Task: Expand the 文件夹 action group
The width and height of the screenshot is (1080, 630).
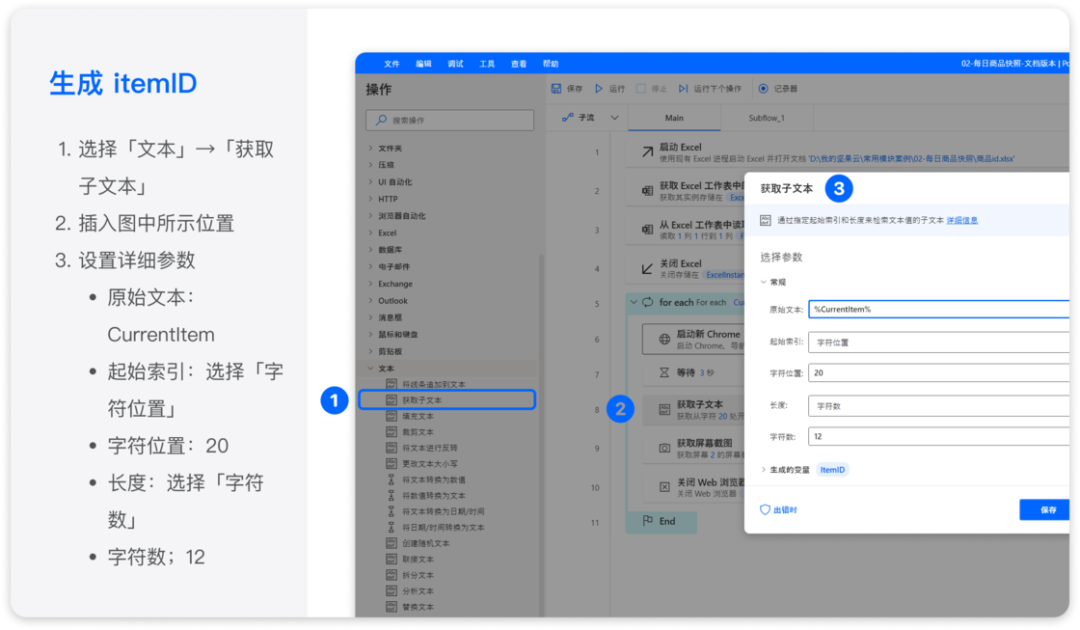Action: pos(371,148)
